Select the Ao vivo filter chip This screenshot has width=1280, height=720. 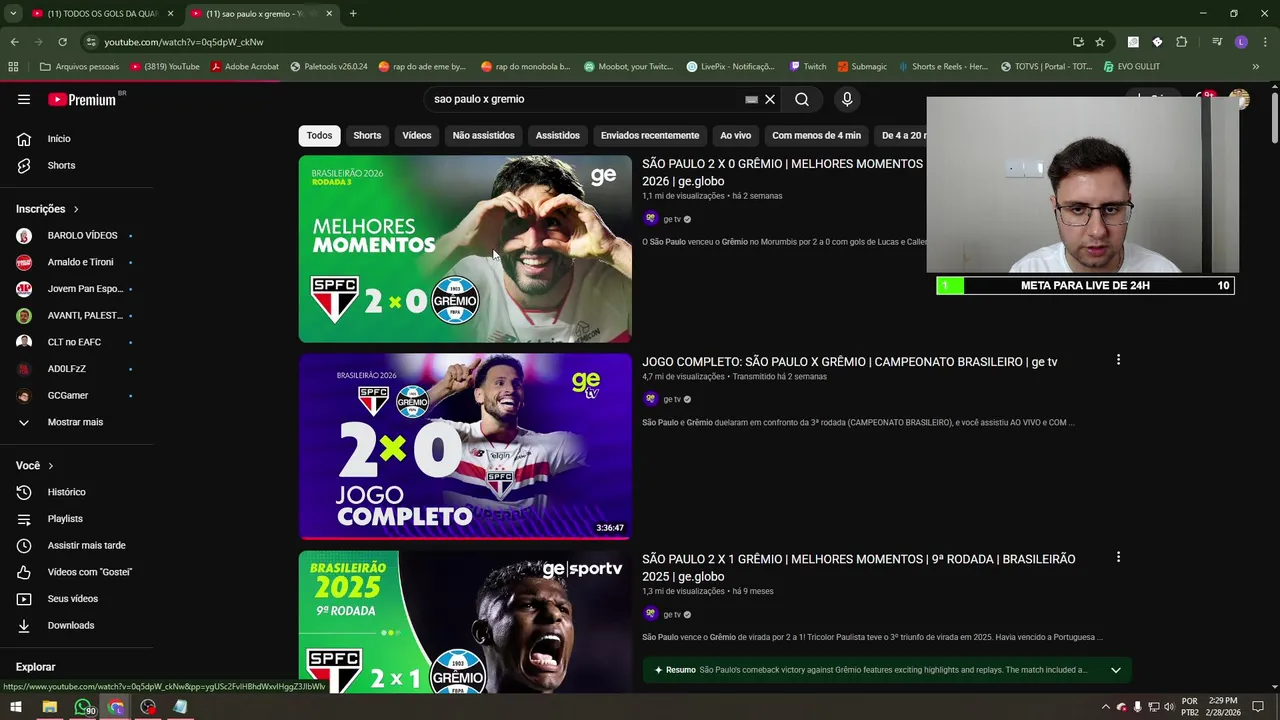tap(735, 135)
